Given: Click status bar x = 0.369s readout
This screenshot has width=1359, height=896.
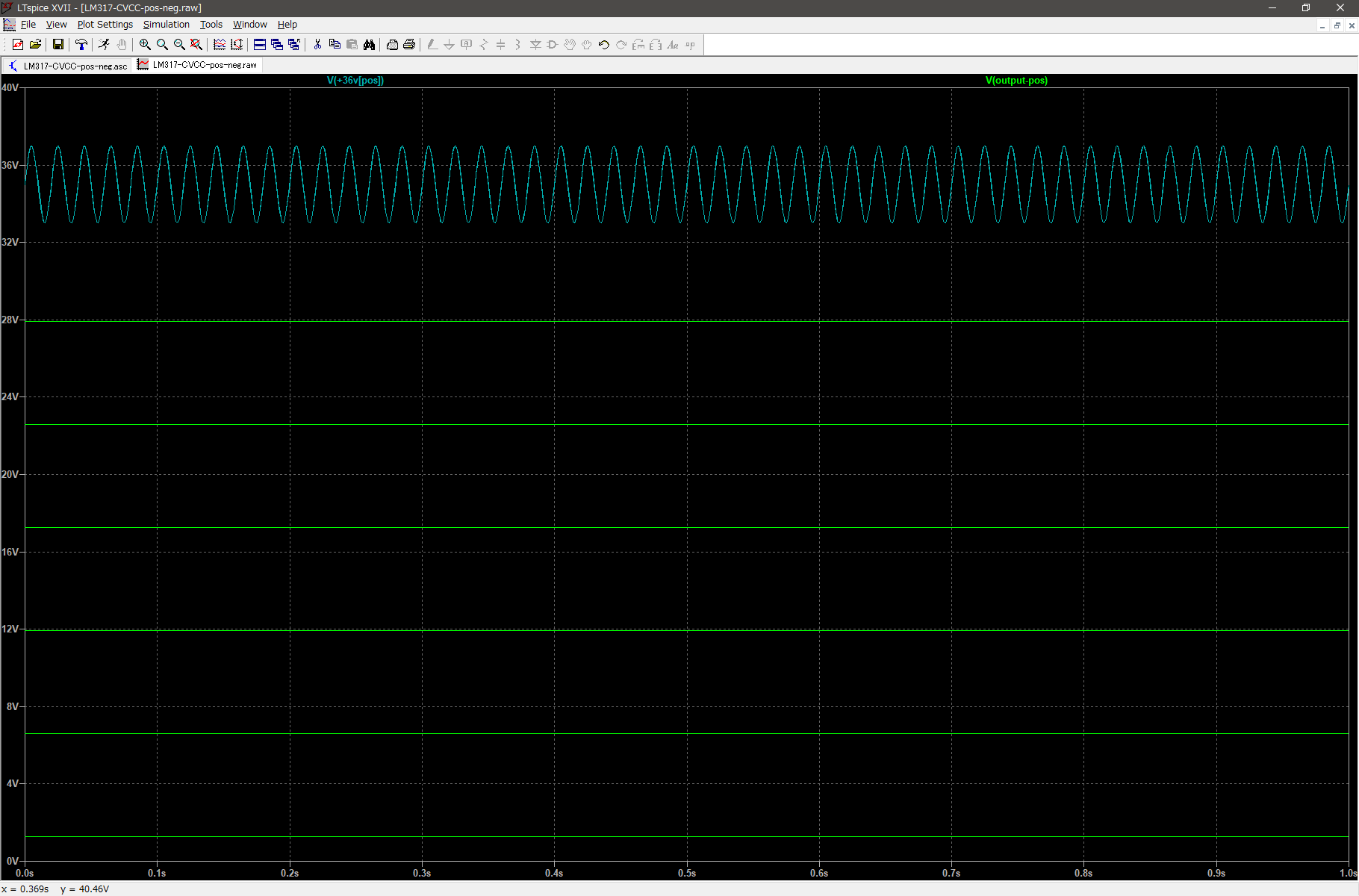Looking at the screenshot, I should pyautogui.click(x=25, y=889).
